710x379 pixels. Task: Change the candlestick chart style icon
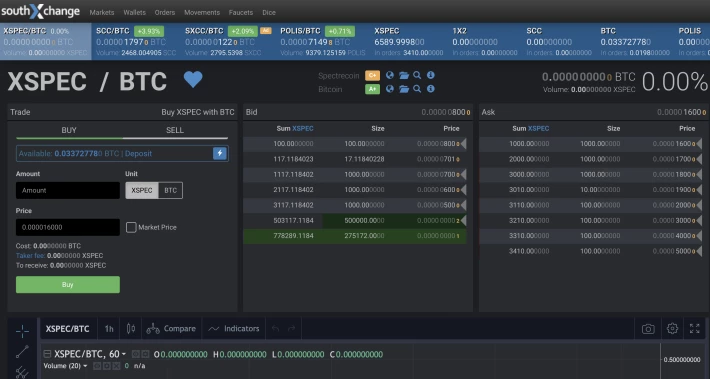131,329
